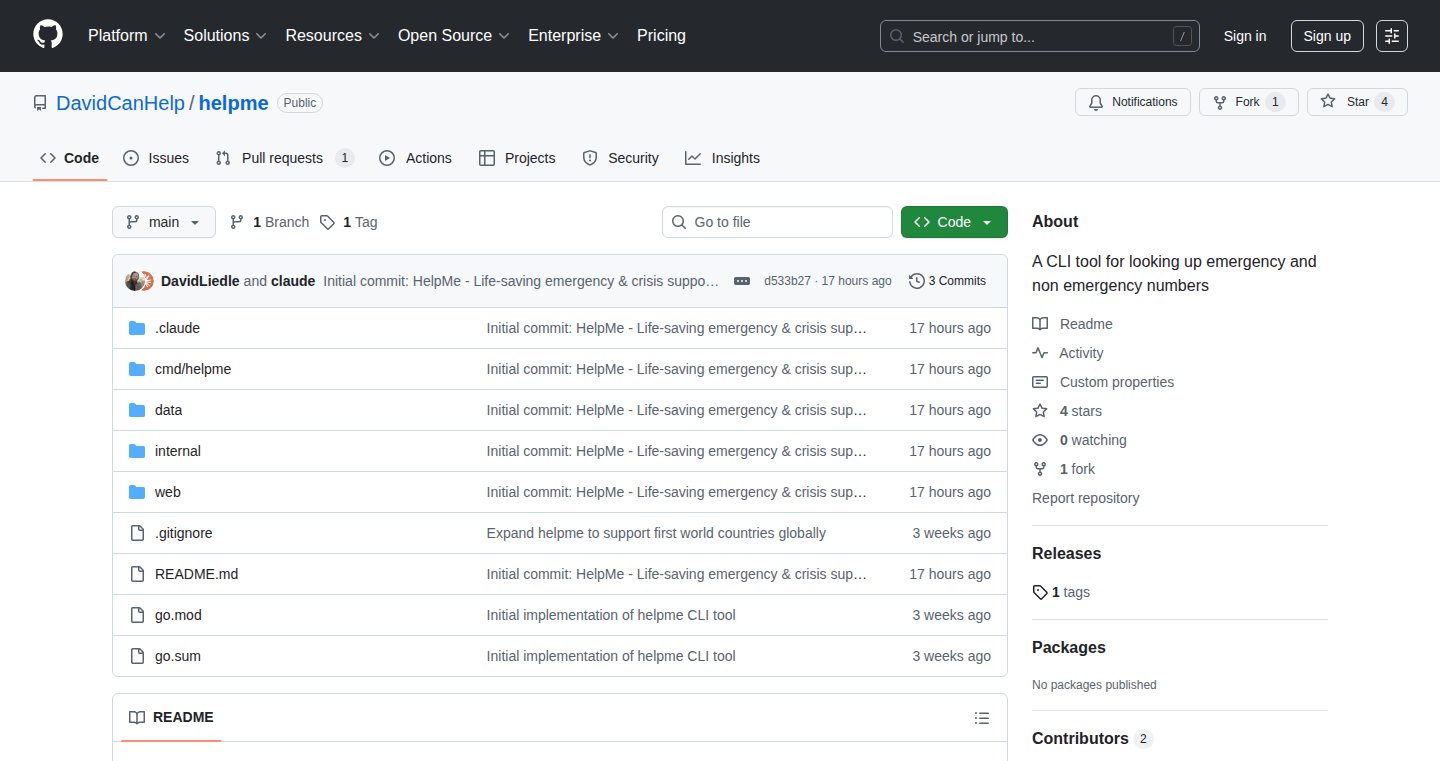Image resolution: width=1440 pixels, height=761 pixels.
Task: Click the go.mod file icon
Action: pos(137,615)
